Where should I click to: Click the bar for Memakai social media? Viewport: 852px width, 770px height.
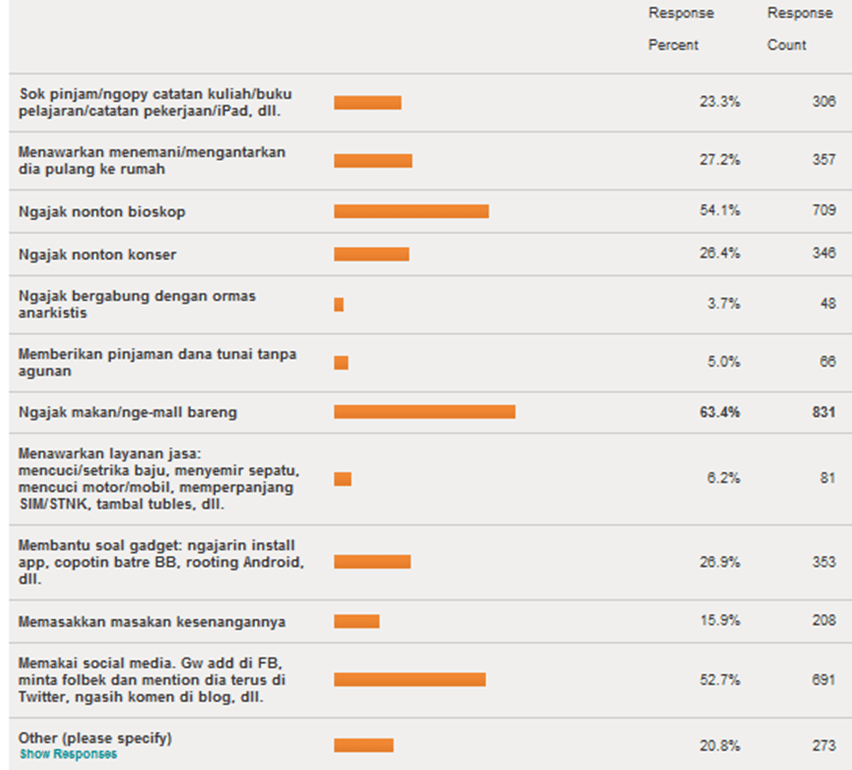coord(409,680)
